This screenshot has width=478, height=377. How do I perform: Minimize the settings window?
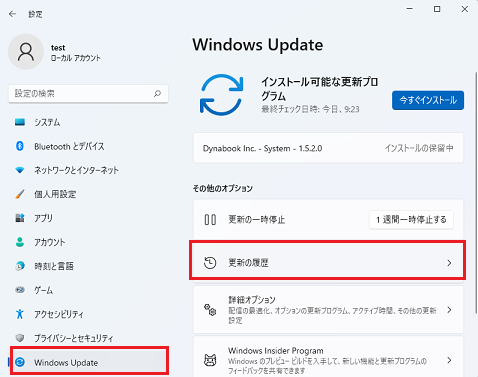pos(410,9)
